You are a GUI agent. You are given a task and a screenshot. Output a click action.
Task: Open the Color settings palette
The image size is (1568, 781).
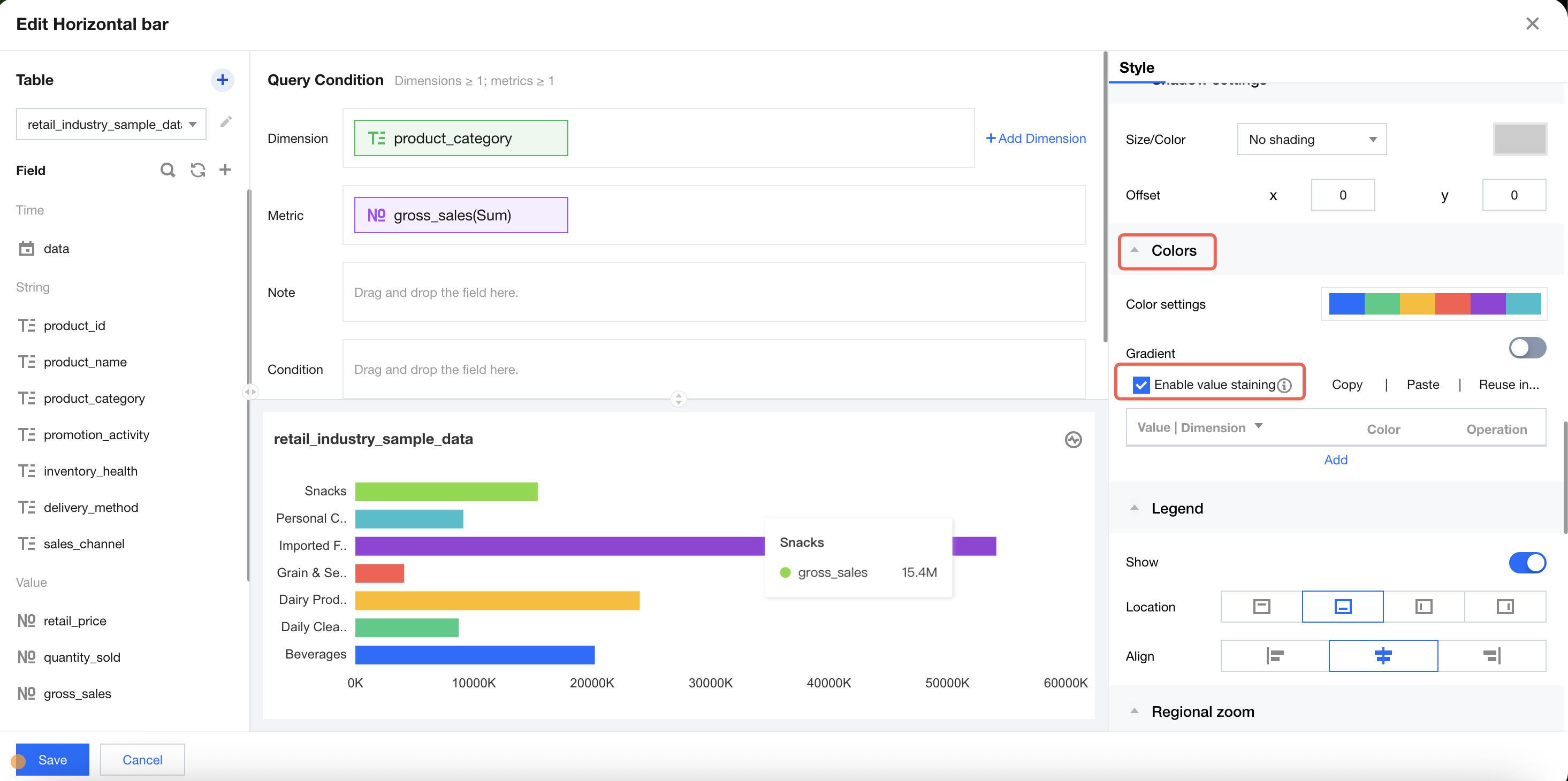tap(1434, 303)
